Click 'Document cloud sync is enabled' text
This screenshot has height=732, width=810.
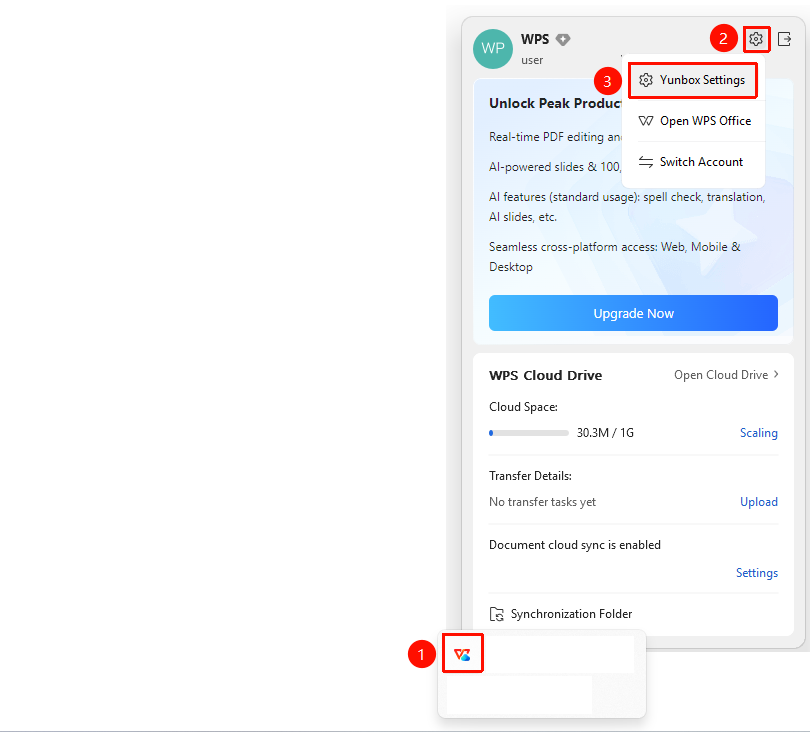(575, 545)
